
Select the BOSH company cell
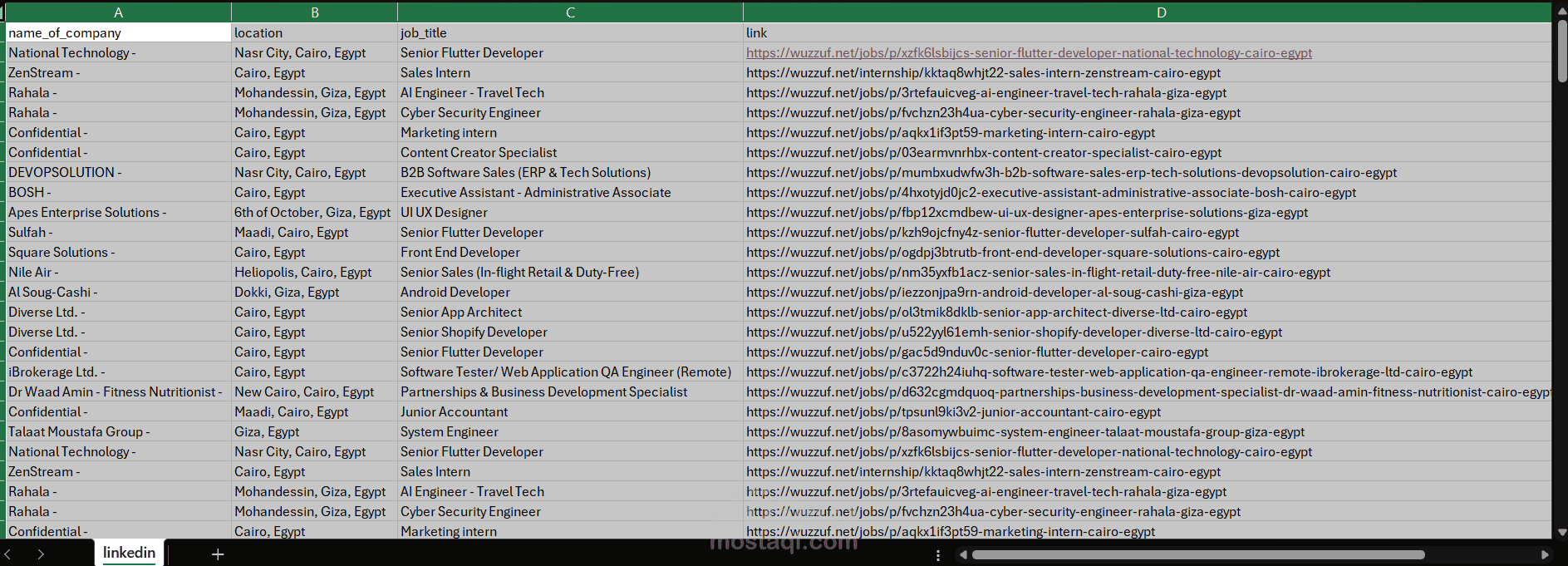119,192
